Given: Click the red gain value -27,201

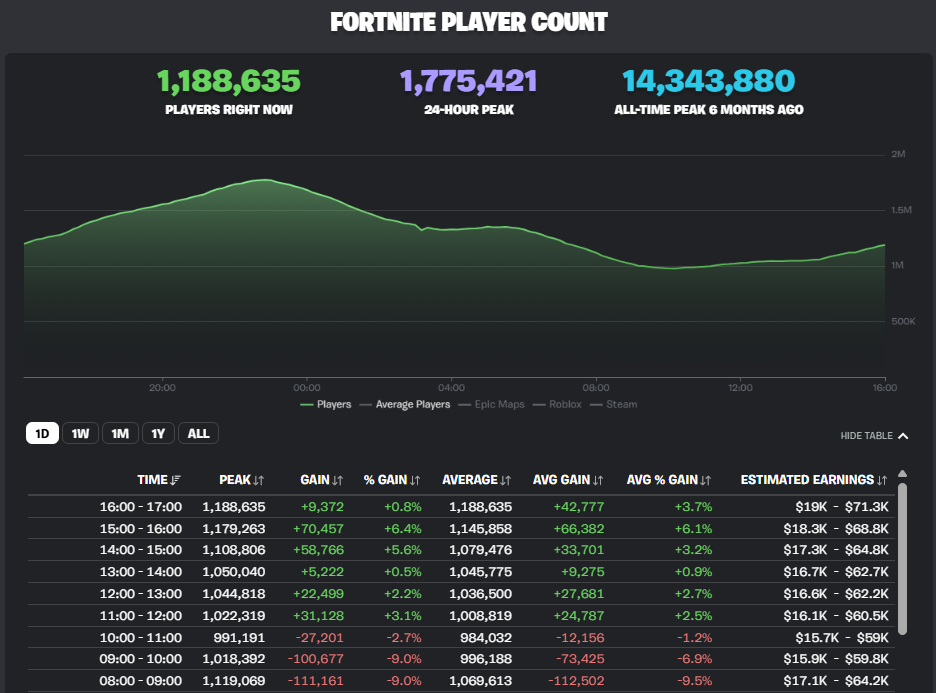Looking at the screenshot, I should (x=320, y=637).
